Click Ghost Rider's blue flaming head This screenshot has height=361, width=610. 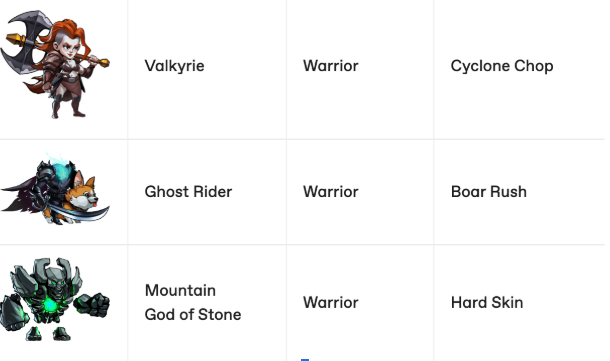click(x=61, y=171)
